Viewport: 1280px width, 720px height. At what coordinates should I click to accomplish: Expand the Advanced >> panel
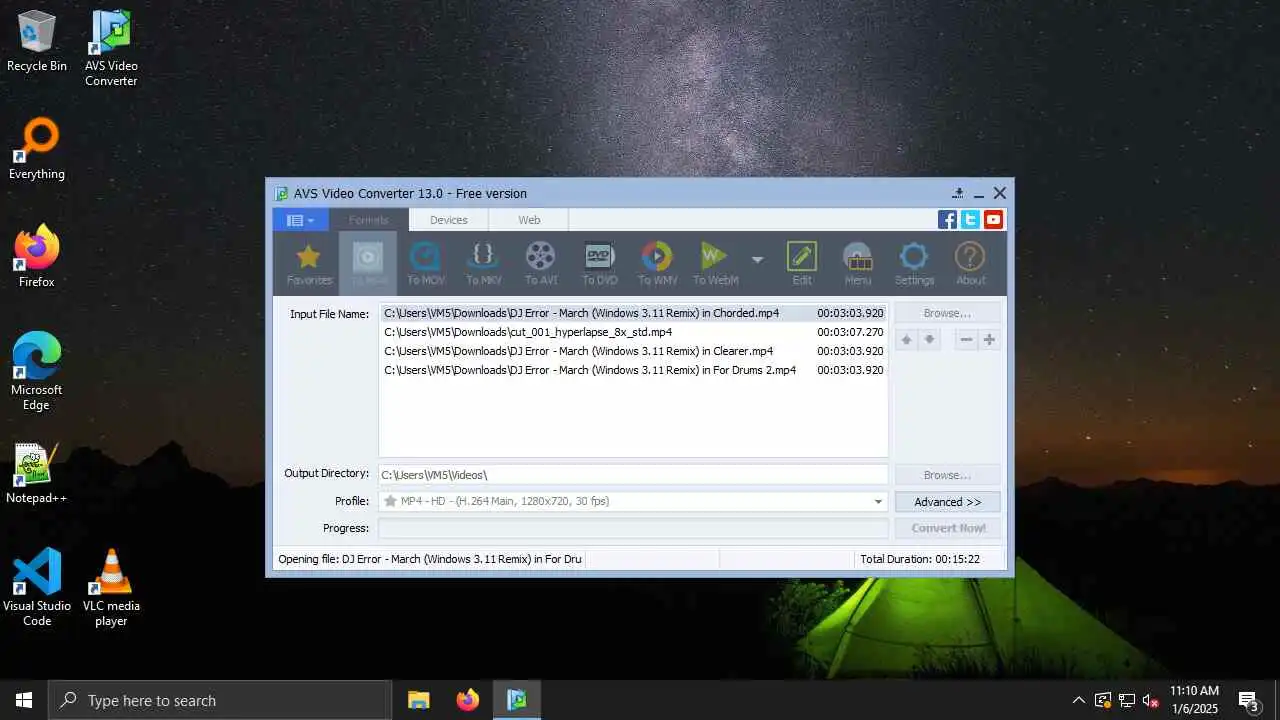(948, 502)
